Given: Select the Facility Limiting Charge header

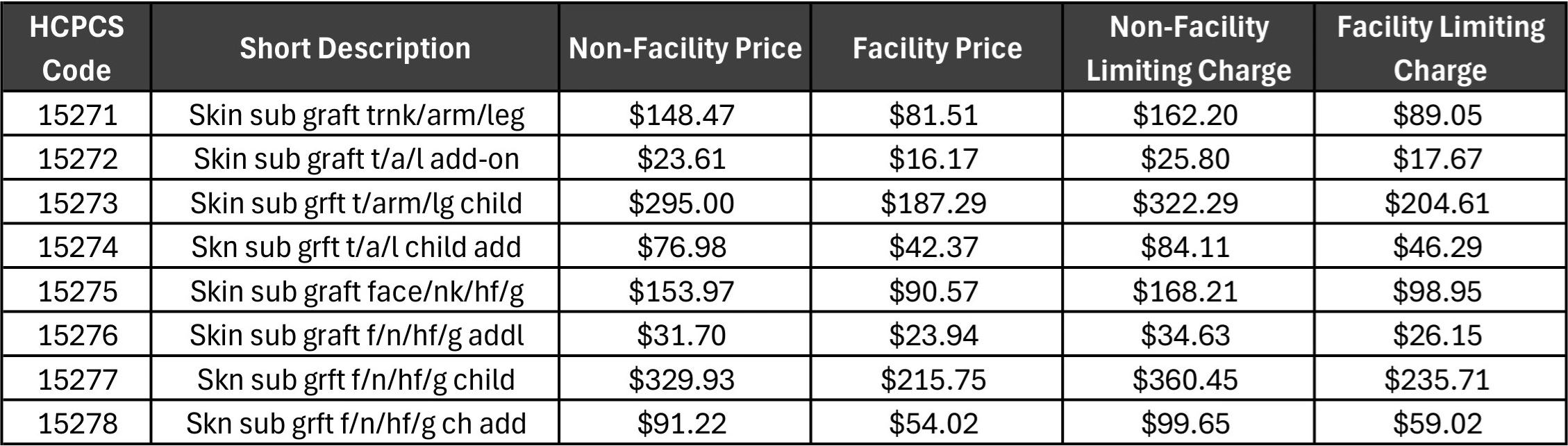Looking at the screenshot, I should [x=1440, y=48].
